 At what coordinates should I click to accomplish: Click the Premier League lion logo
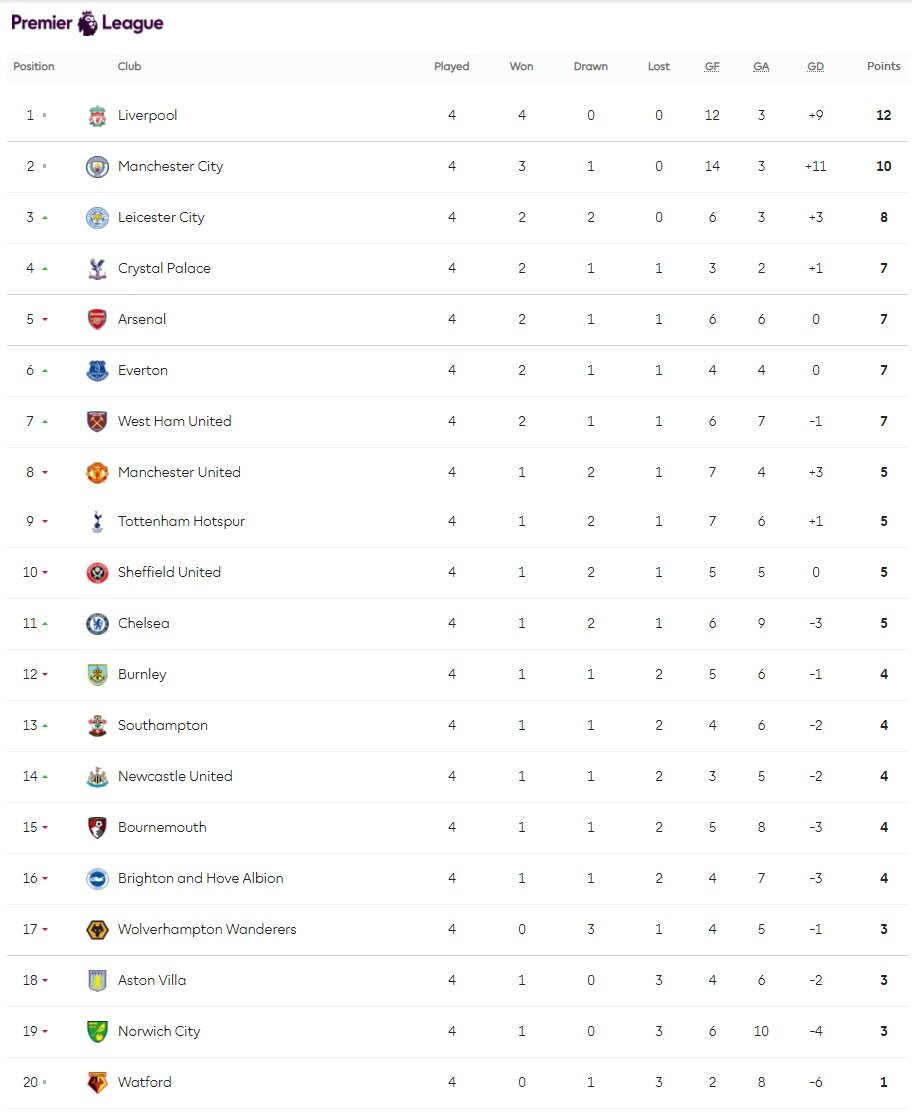87,23
